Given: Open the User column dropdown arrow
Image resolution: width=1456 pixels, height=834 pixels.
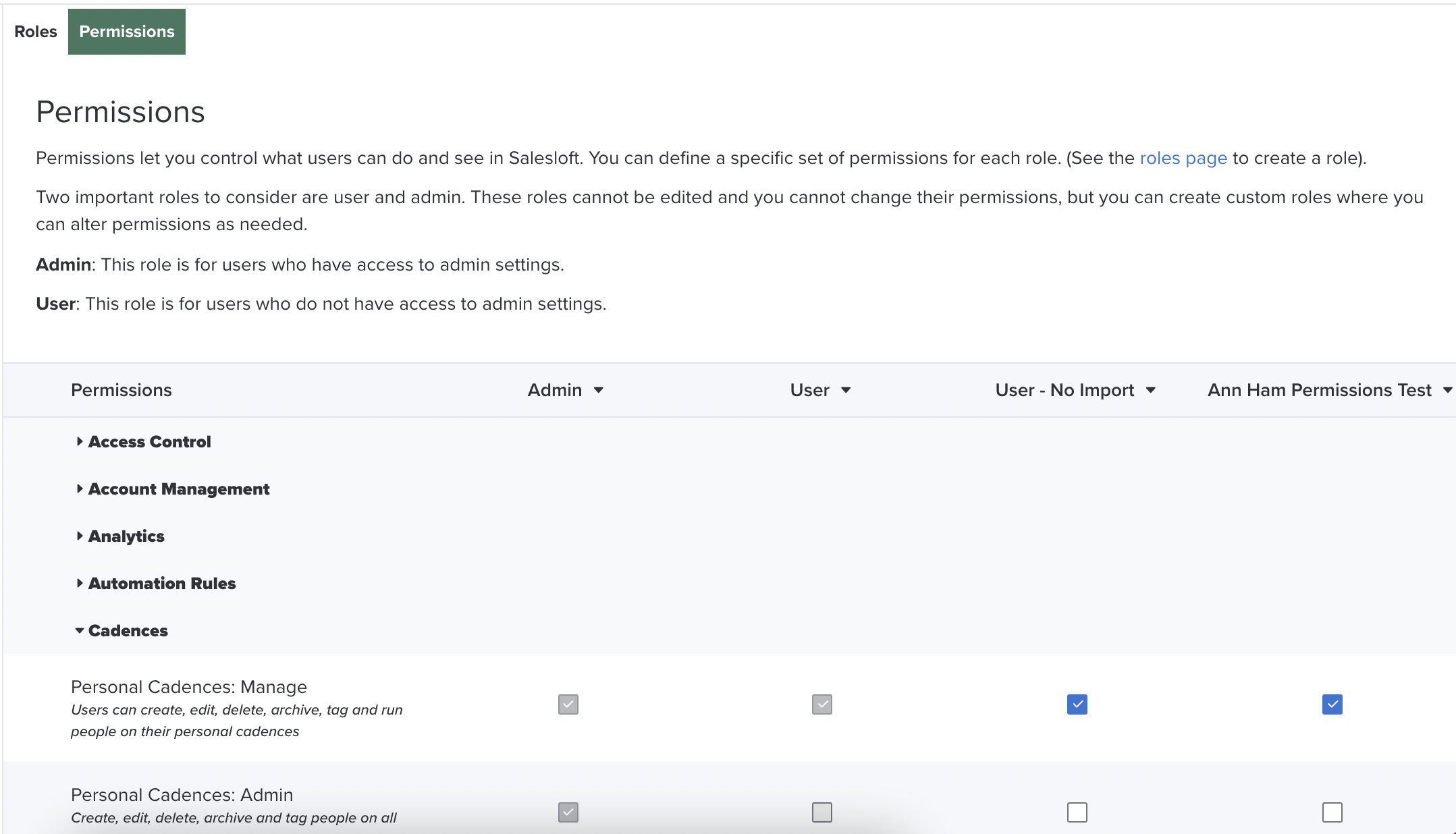Looking at the screenshot, I should [846, 390].
